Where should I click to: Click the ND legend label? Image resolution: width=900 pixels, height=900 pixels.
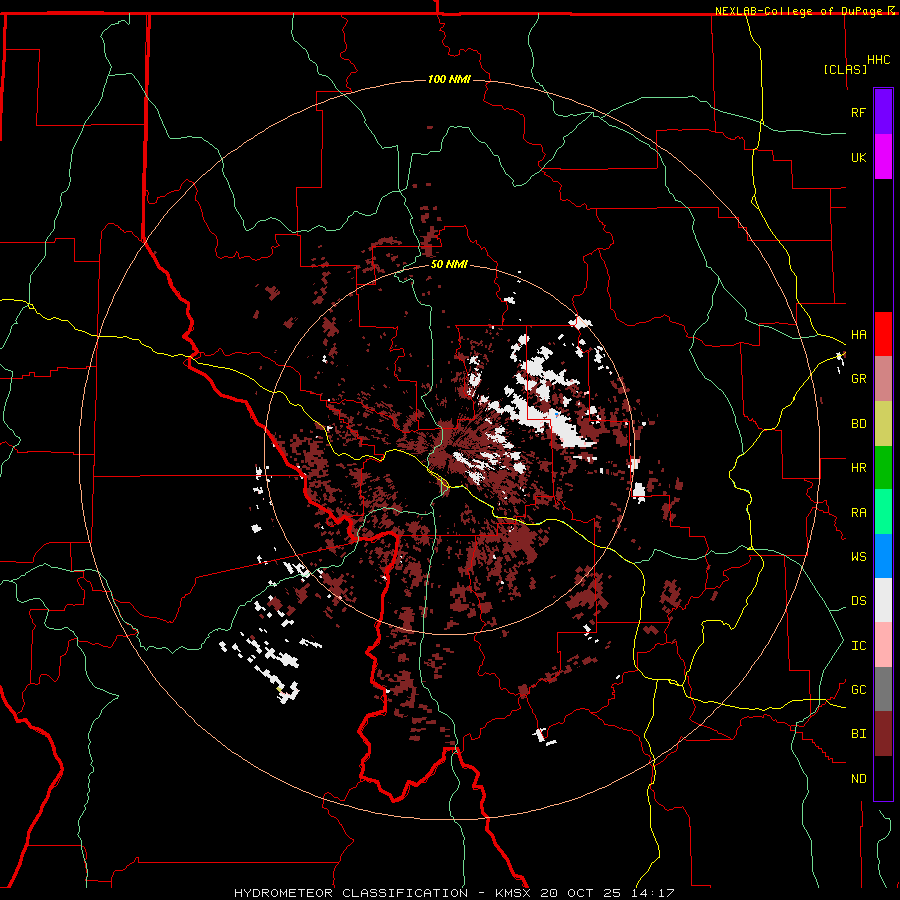(x=858, y=778)
